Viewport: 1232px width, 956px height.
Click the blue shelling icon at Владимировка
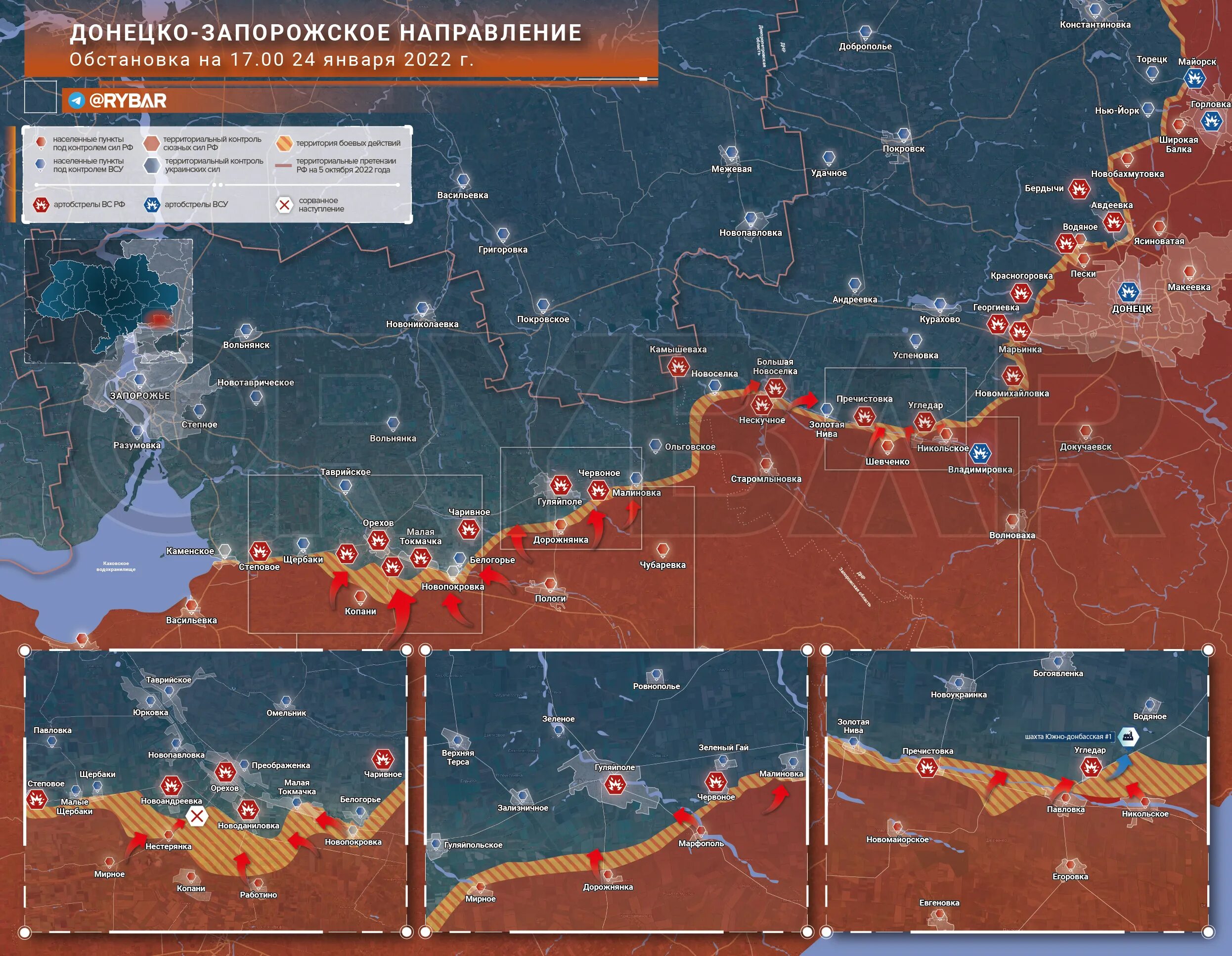[x=980, y=452]
